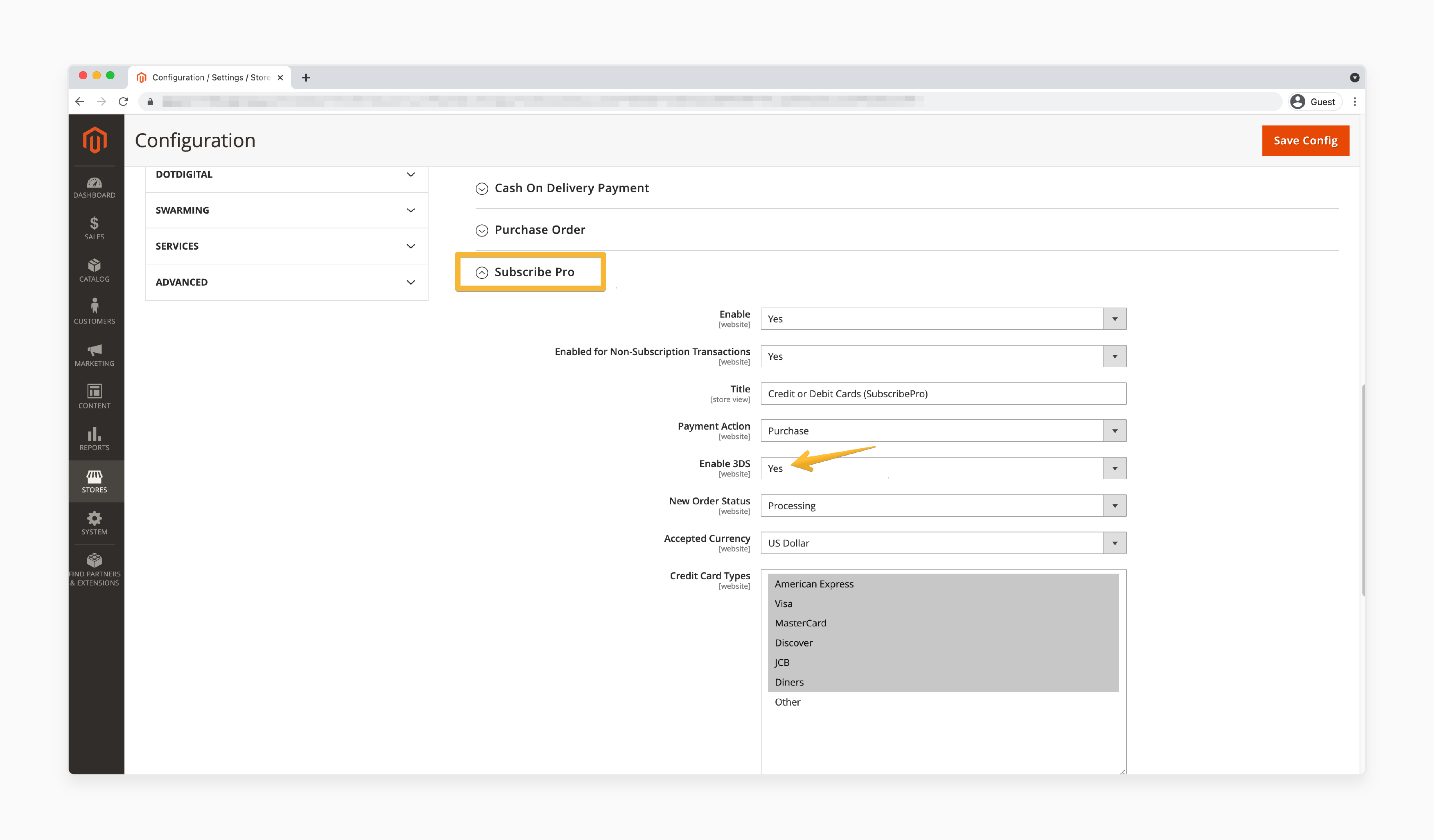Select American Express card type
The image size is (1434, 840).
pos(943,584)
